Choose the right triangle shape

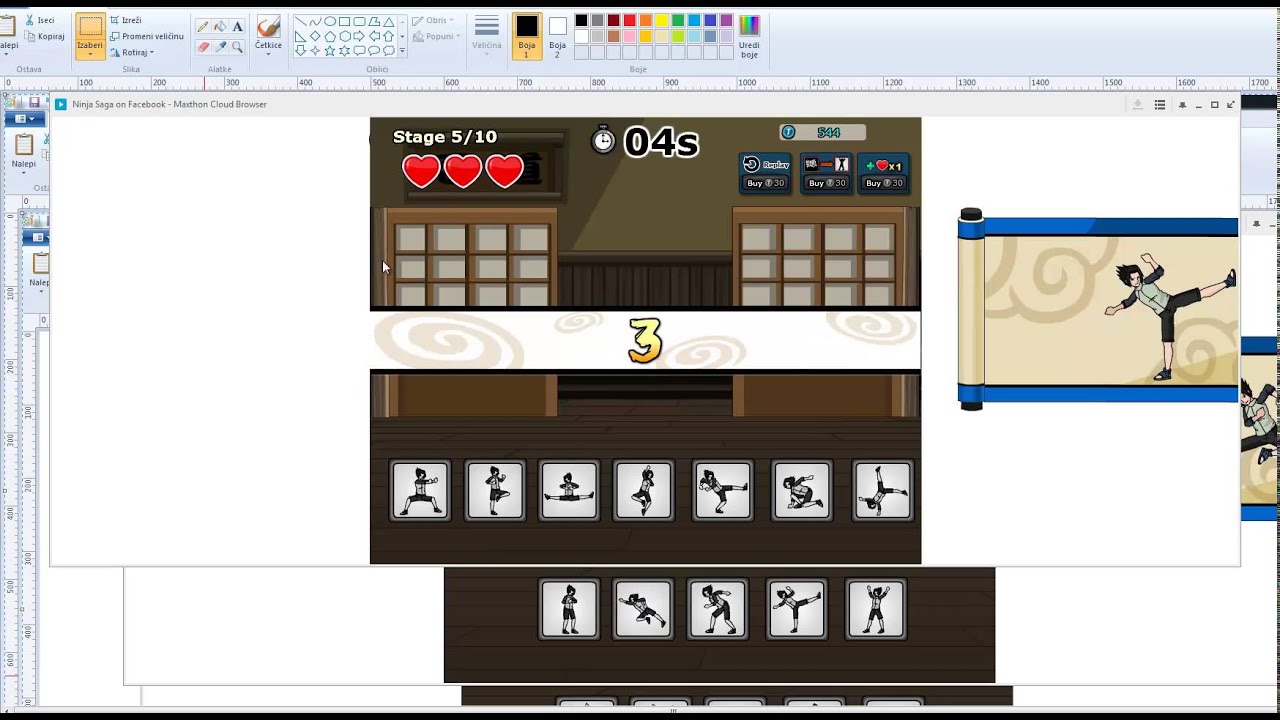(301, 37)
